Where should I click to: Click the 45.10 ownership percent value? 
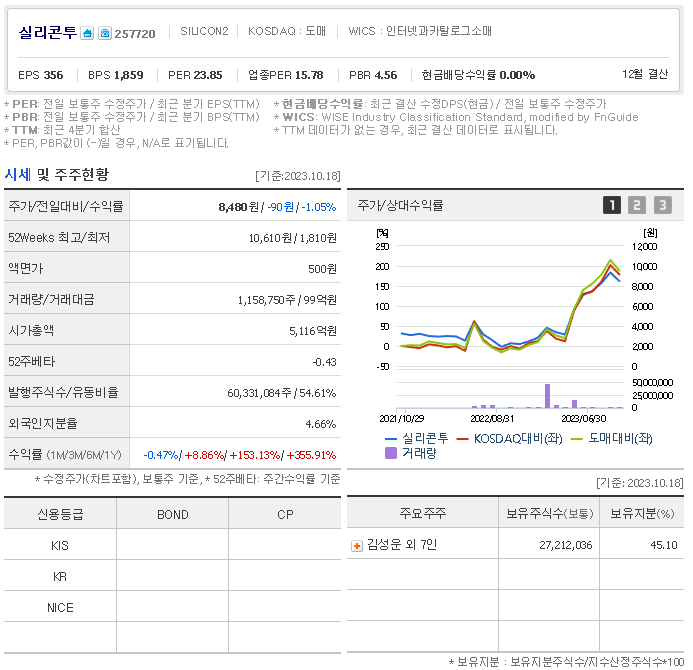pos(664,545)
